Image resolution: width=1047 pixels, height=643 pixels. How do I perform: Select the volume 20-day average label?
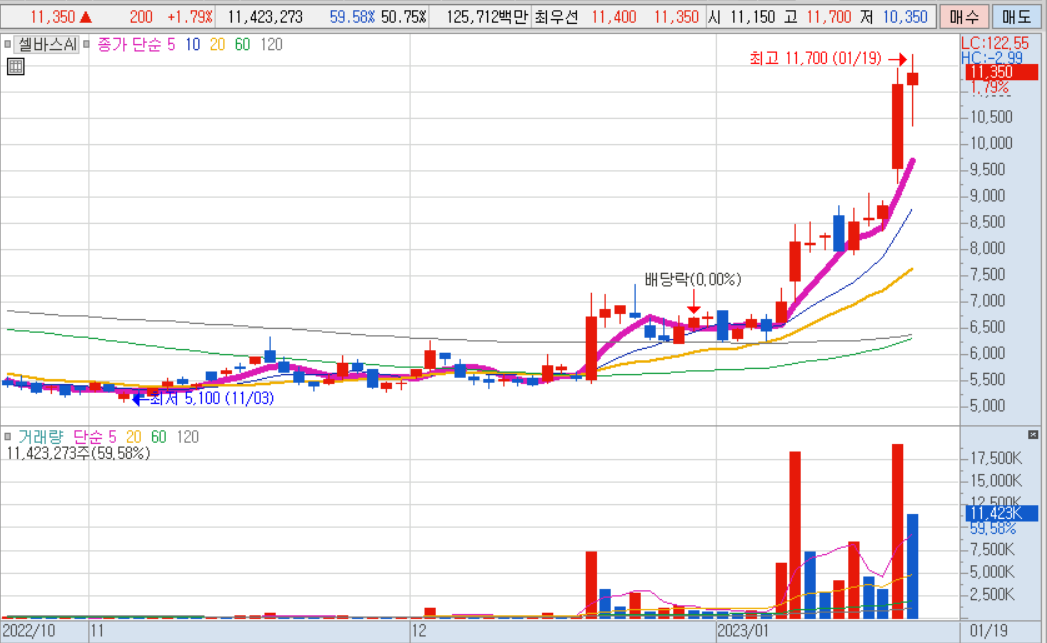[x=134, y=437]
